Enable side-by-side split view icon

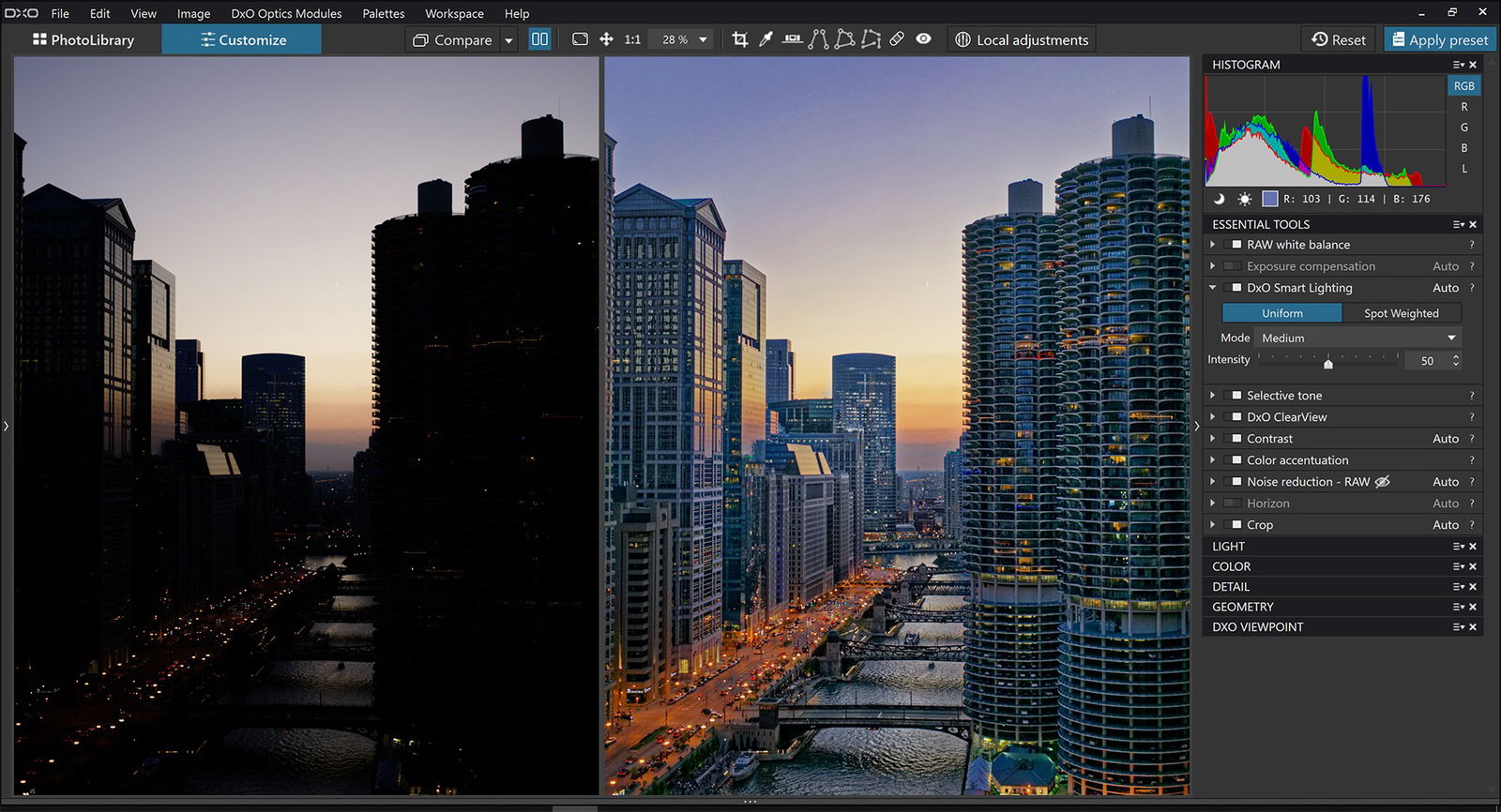pos(539,39)
